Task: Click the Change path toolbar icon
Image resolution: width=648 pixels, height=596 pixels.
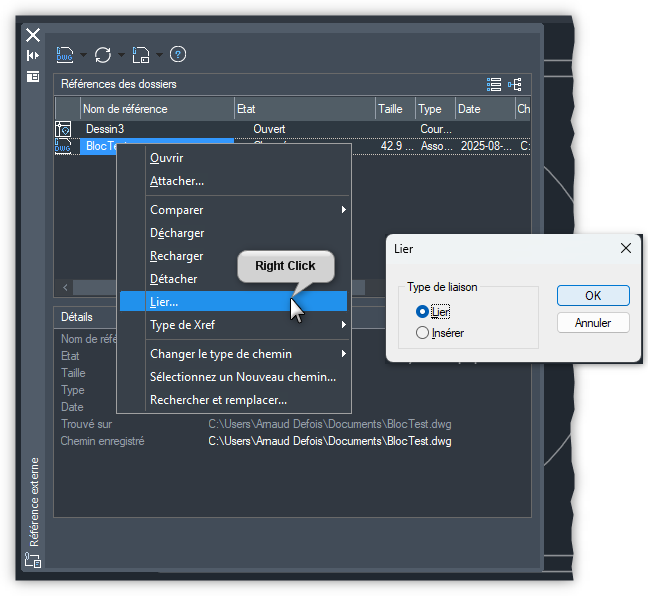Action: pos(140,55)
